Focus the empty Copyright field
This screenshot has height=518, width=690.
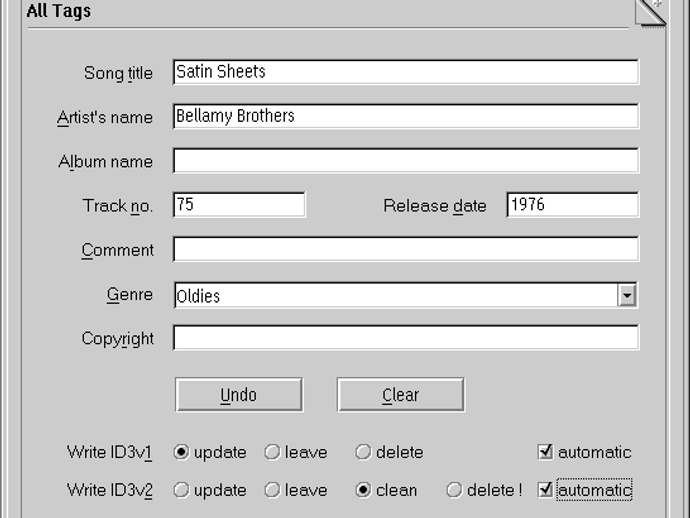pos(406,338)
